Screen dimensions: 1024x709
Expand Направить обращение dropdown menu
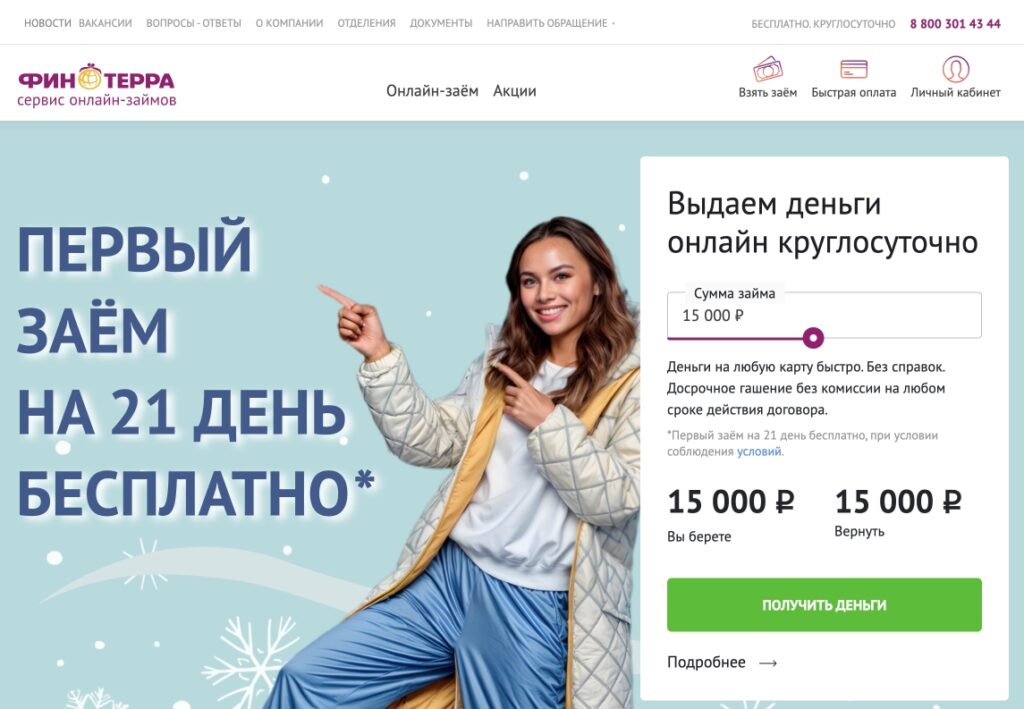(551, 23)
